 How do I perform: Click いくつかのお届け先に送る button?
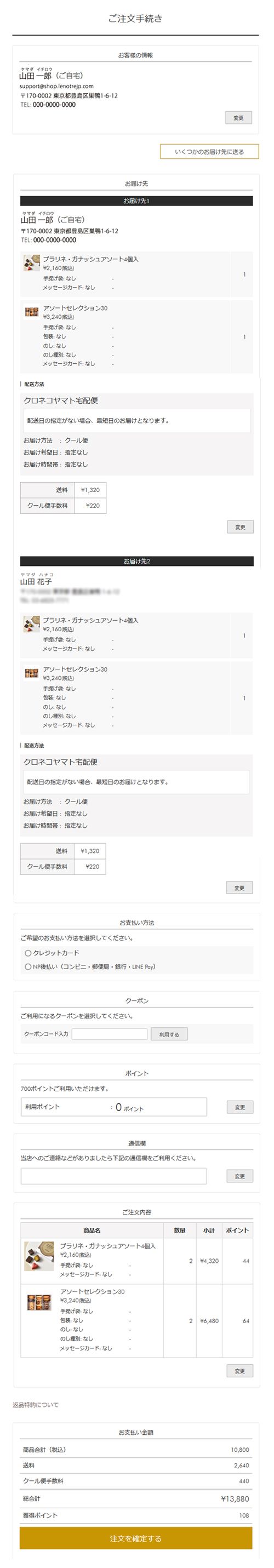(209, 152)
